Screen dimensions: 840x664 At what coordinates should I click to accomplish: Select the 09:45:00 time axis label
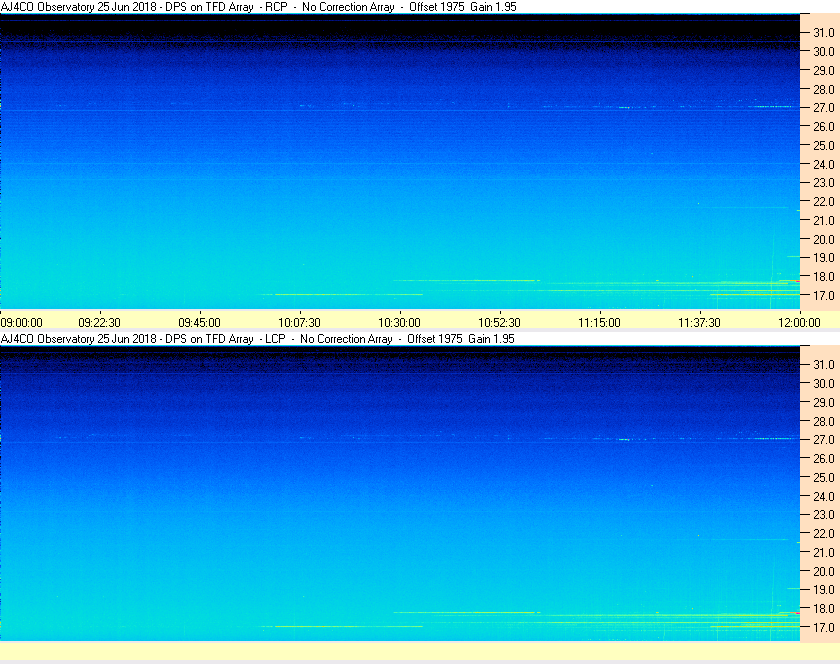(x=199, y=323)
